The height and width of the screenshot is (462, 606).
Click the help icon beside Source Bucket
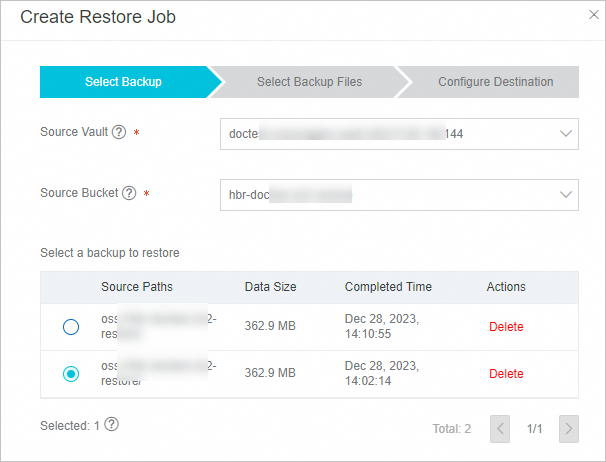pos(129,193)
